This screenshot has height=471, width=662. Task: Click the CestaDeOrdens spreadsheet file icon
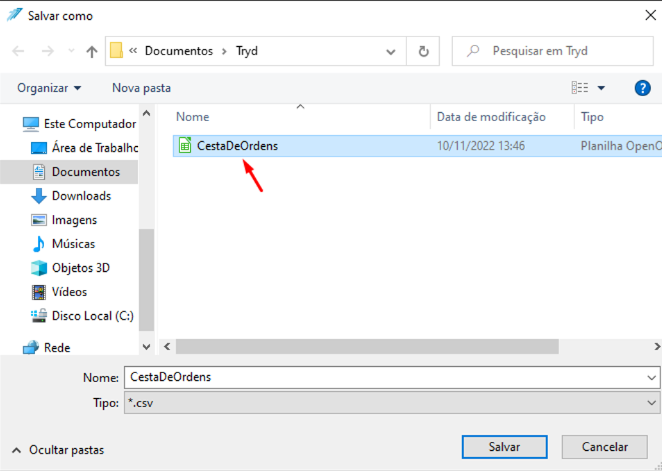[x=185, y=146]
